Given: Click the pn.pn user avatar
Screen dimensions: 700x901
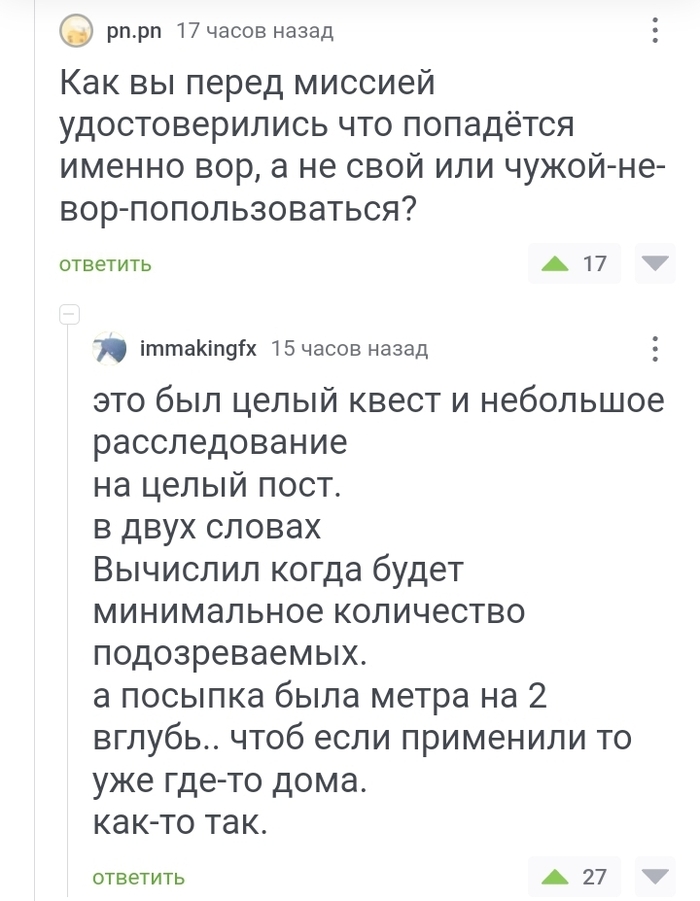Looking at the screenshot, I should click(x=75, y=32).
